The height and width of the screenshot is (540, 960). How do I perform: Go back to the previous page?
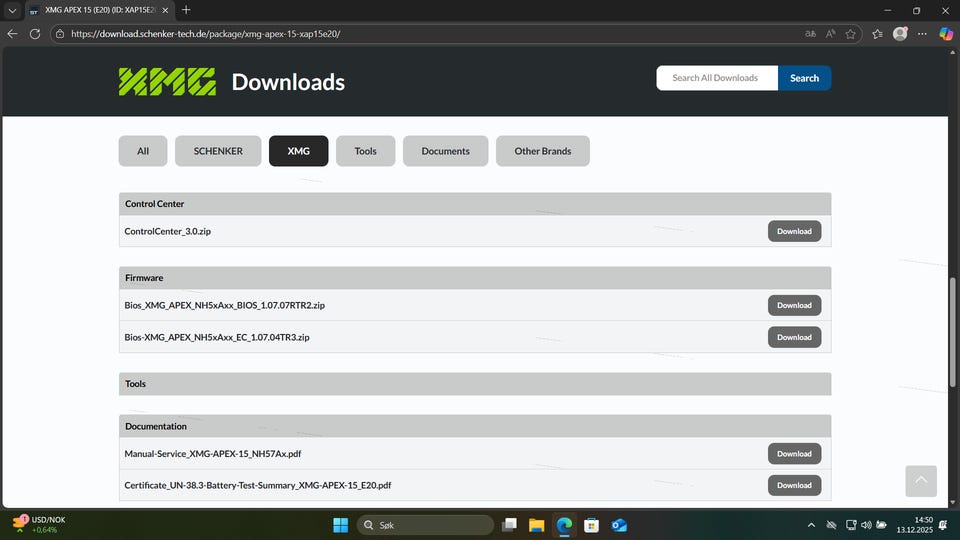pos(12,34)
